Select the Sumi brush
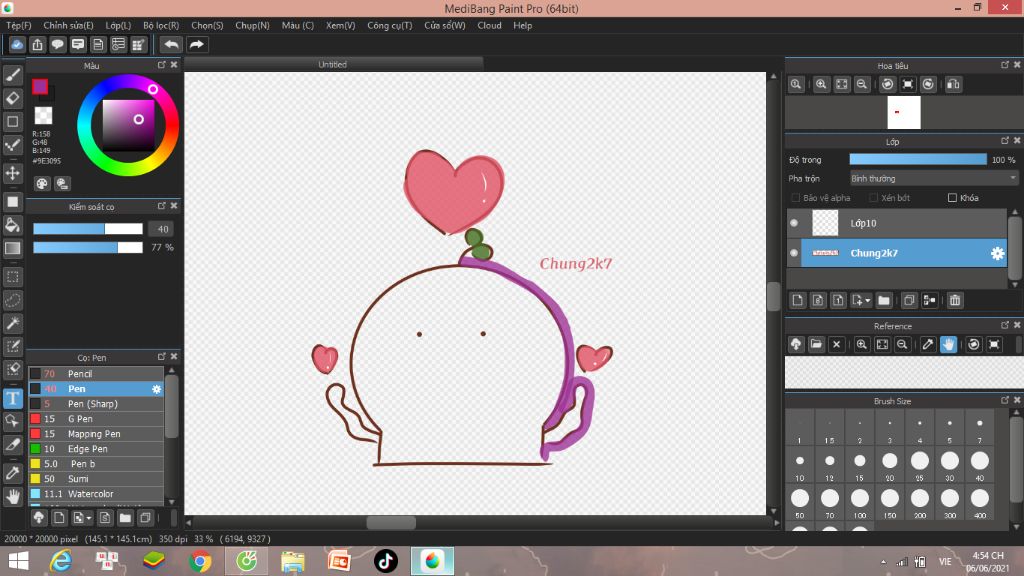 tap(96, 479)
